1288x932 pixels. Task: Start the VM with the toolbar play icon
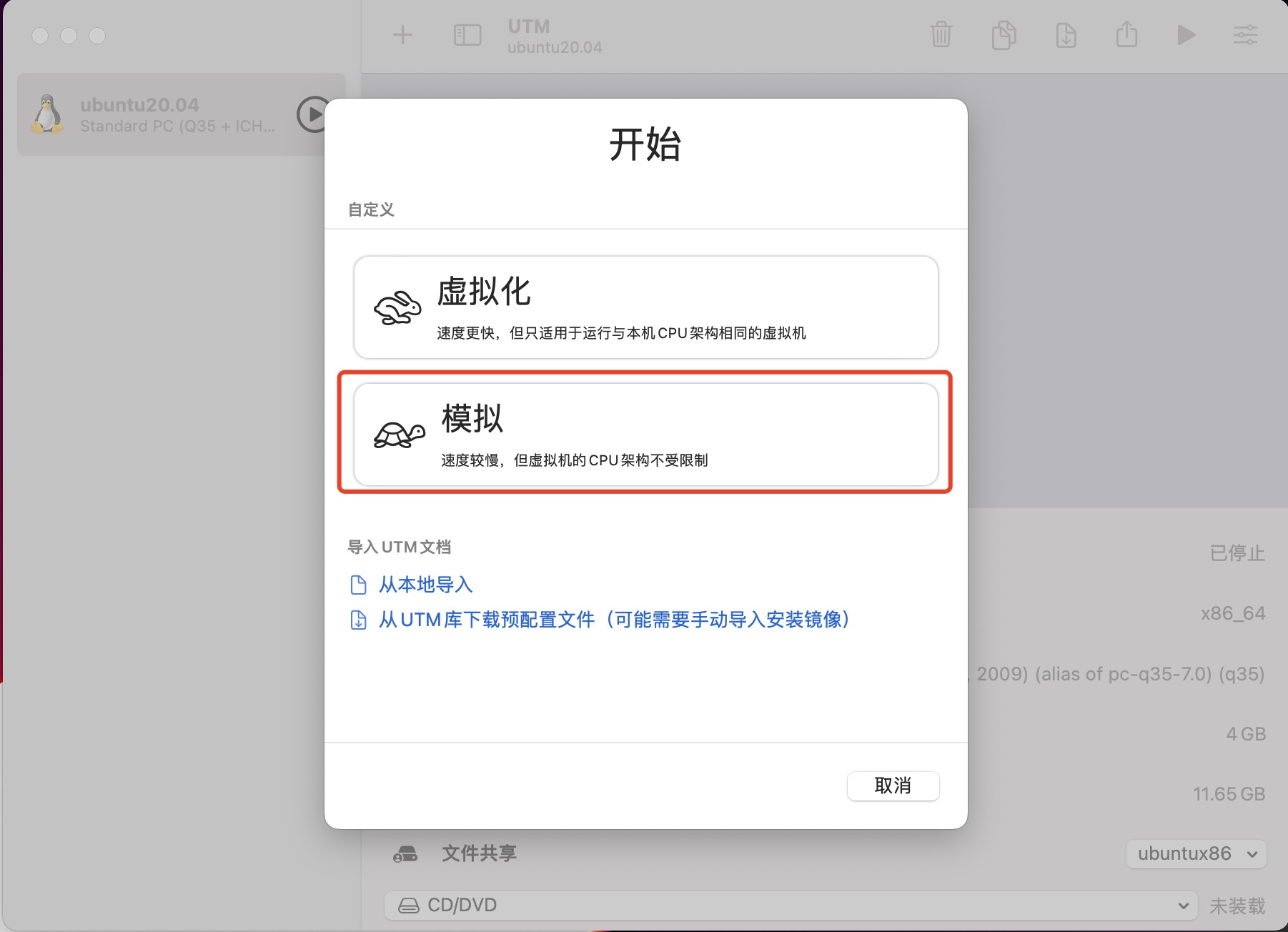point(1187,34)
